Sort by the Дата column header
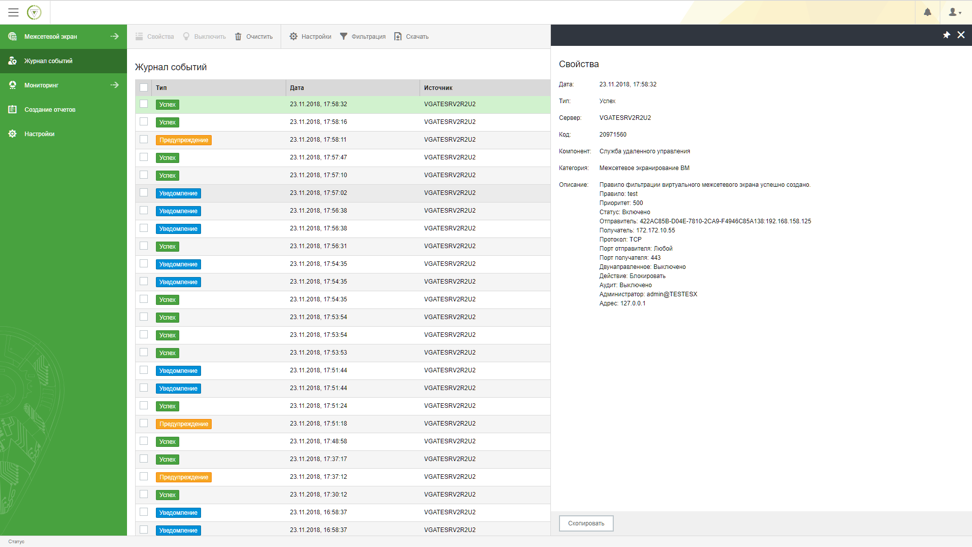This screenshot has height=547, width=972. click(297, 87)
